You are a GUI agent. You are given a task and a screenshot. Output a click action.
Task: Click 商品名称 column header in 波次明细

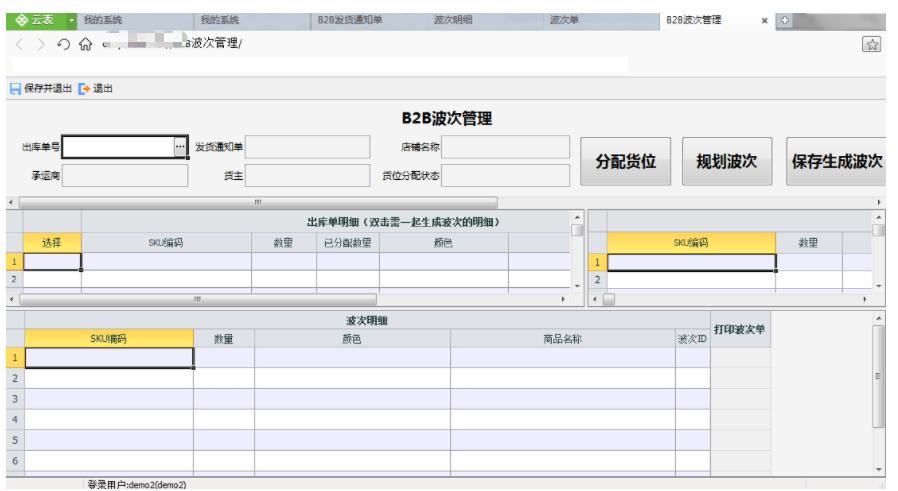[562, 339]
